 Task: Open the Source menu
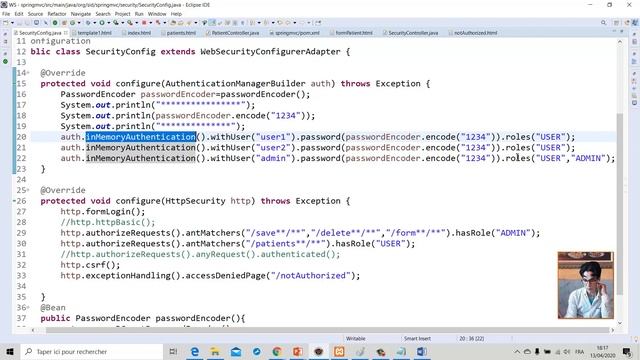tap(35, 14)
